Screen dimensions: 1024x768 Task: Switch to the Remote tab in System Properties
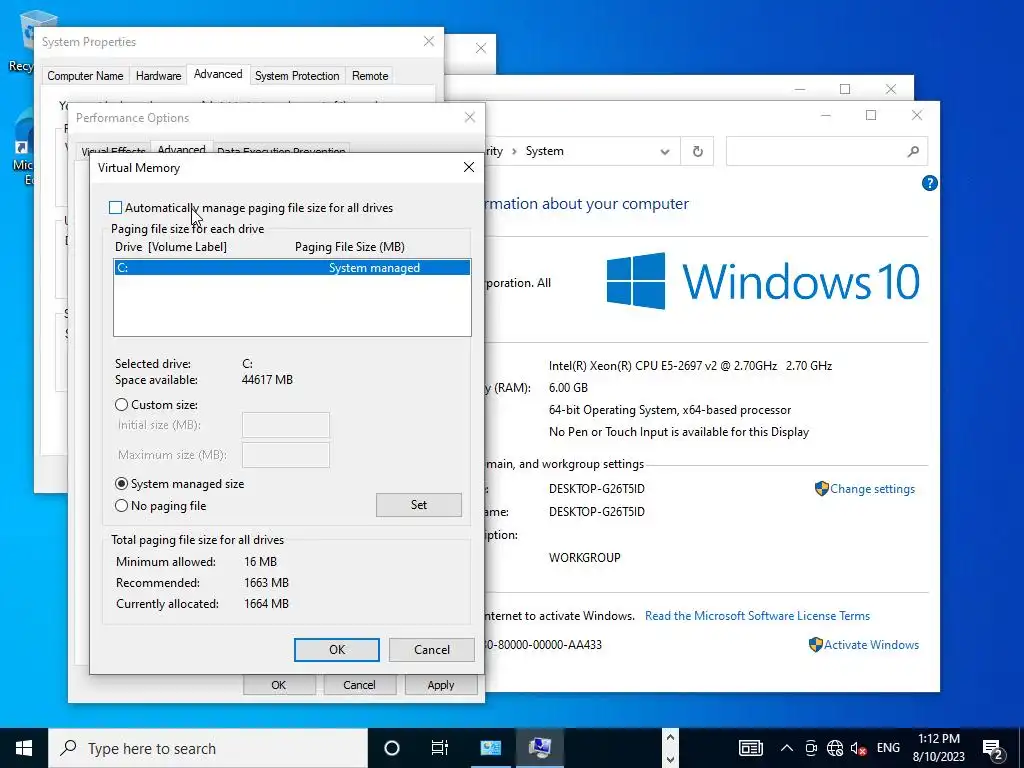pyautogui.click(x=370, y=76)
